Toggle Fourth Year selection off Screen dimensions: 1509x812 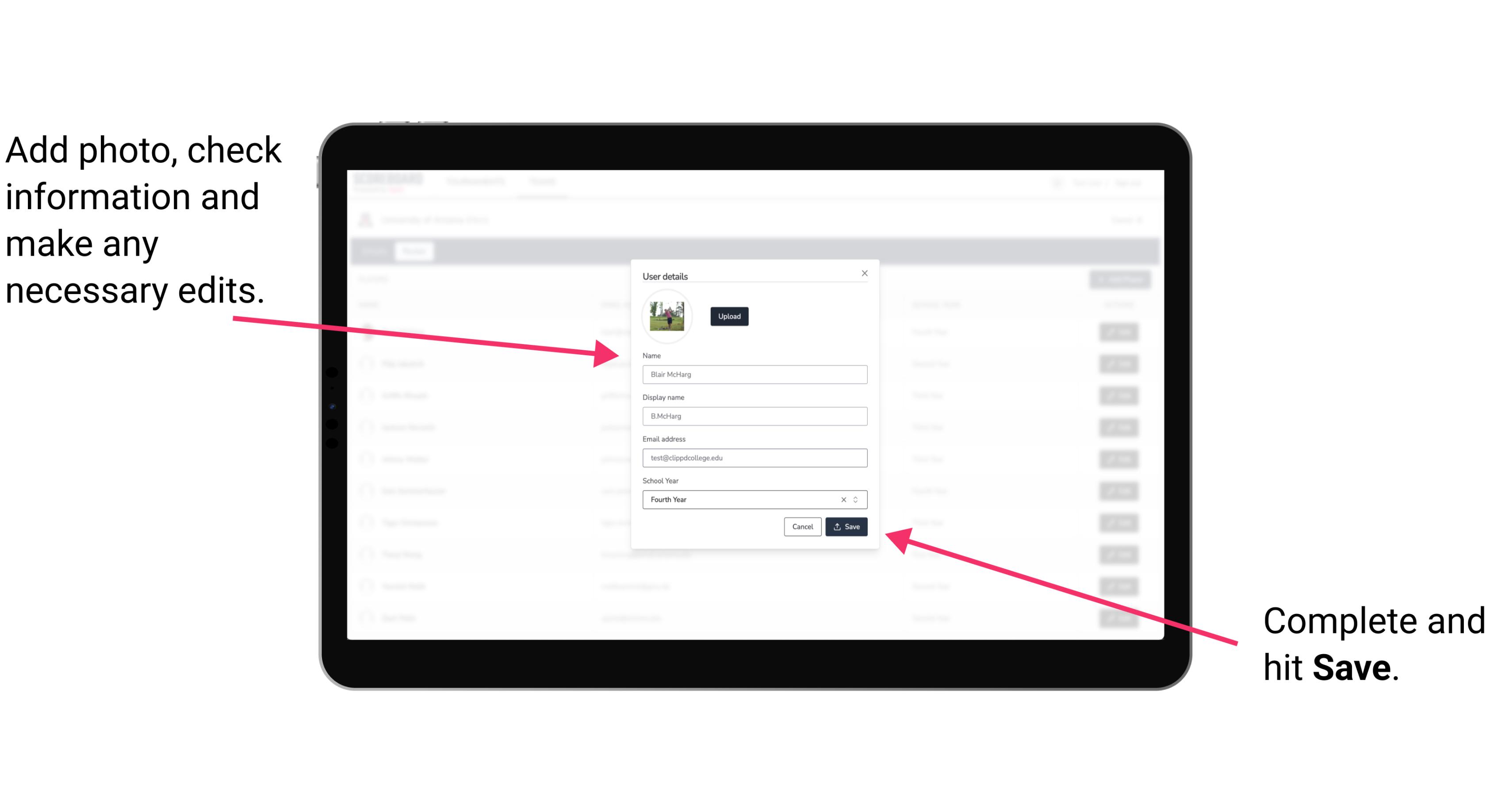click(843, 499)
